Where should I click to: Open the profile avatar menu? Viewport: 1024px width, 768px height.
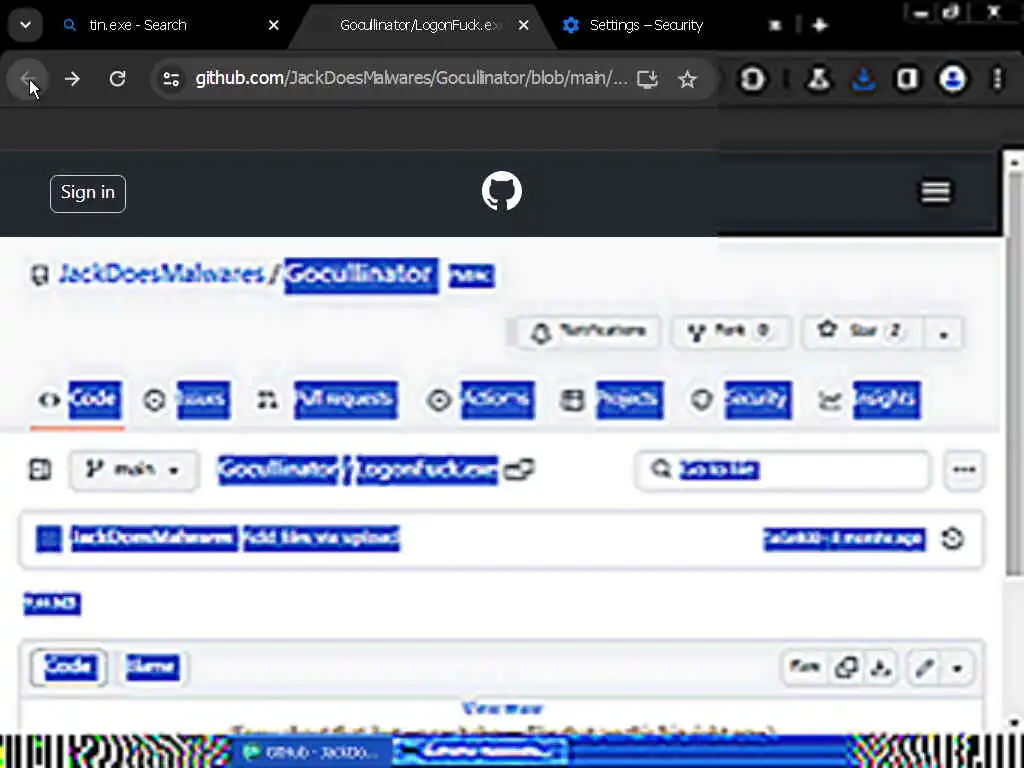(x=952, y=79)
